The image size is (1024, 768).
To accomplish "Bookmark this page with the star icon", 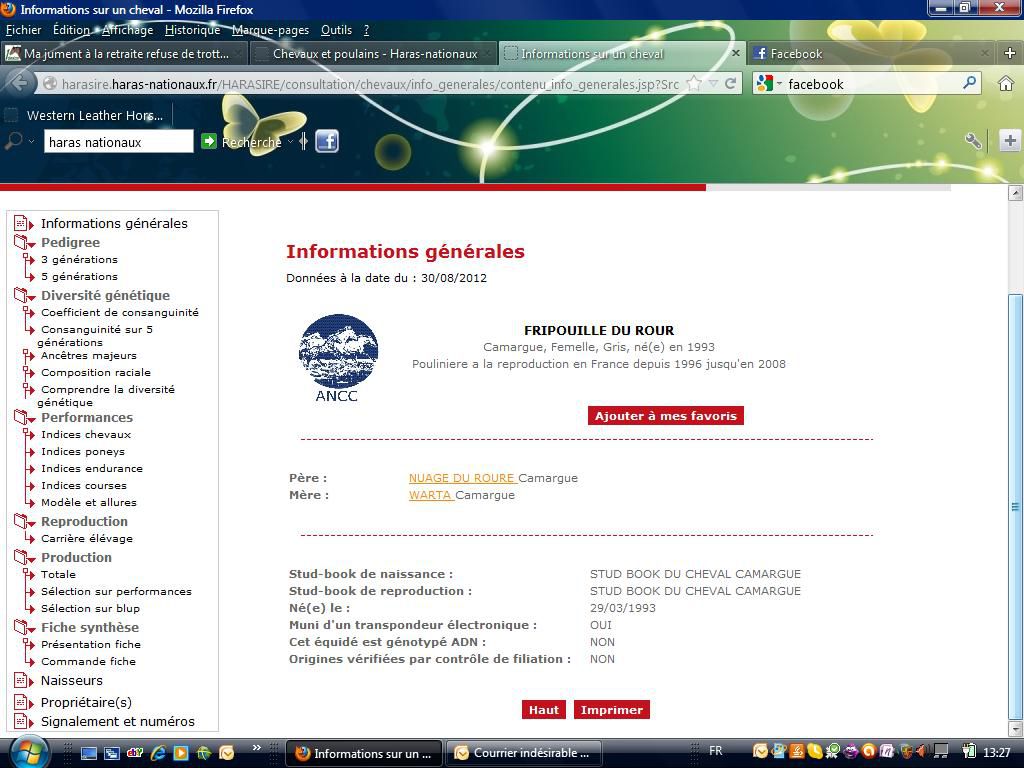I will point(694,84).
